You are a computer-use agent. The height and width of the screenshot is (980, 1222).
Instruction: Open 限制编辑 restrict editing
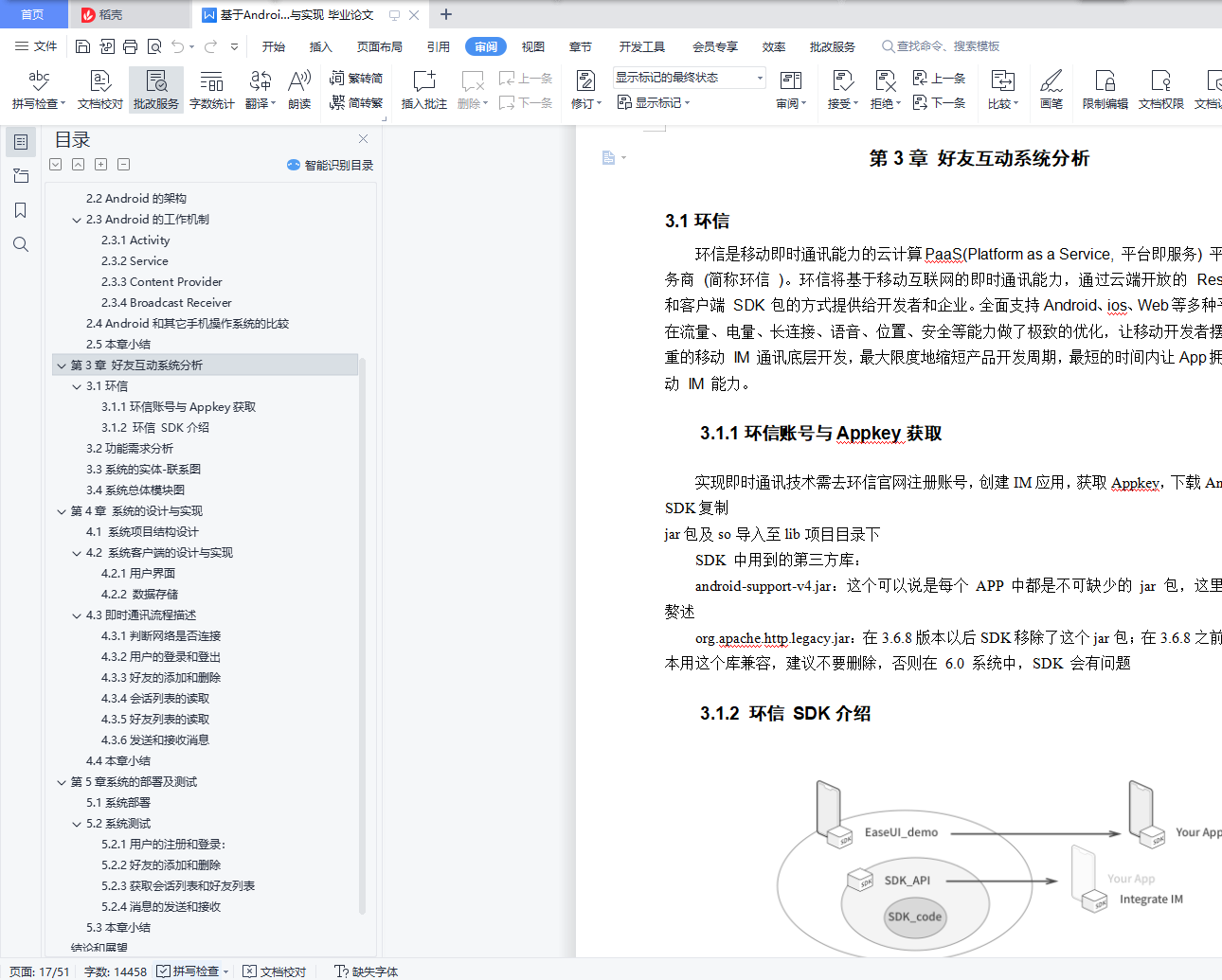pos(1105,90)
